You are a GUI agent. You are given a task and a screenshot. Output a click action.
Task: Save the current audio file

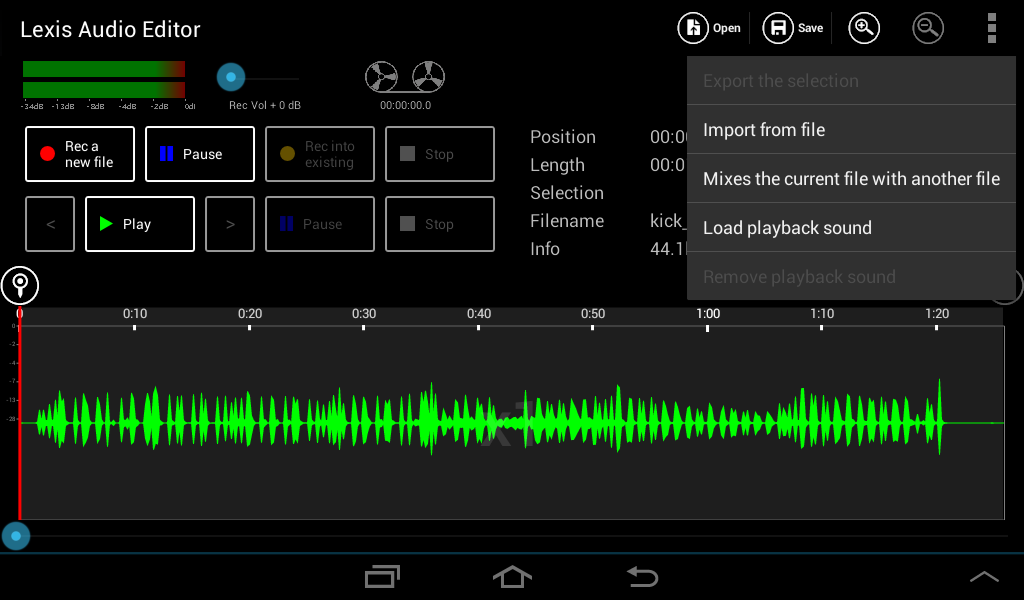(x=793, y=28)
